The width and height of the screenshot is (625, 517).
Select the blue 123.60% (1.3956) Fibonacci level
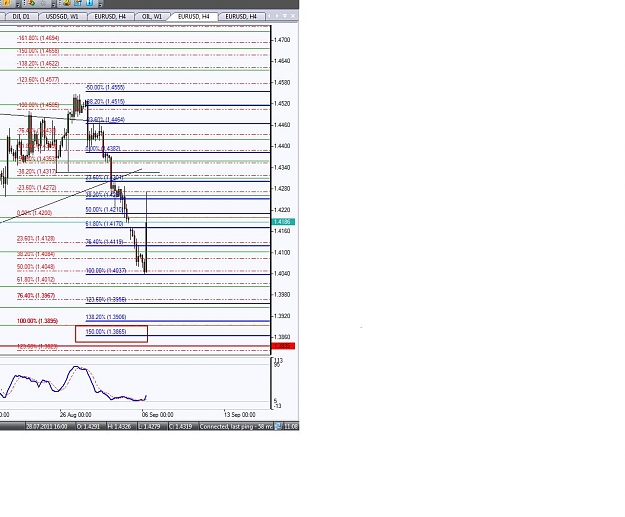point(106,299)
